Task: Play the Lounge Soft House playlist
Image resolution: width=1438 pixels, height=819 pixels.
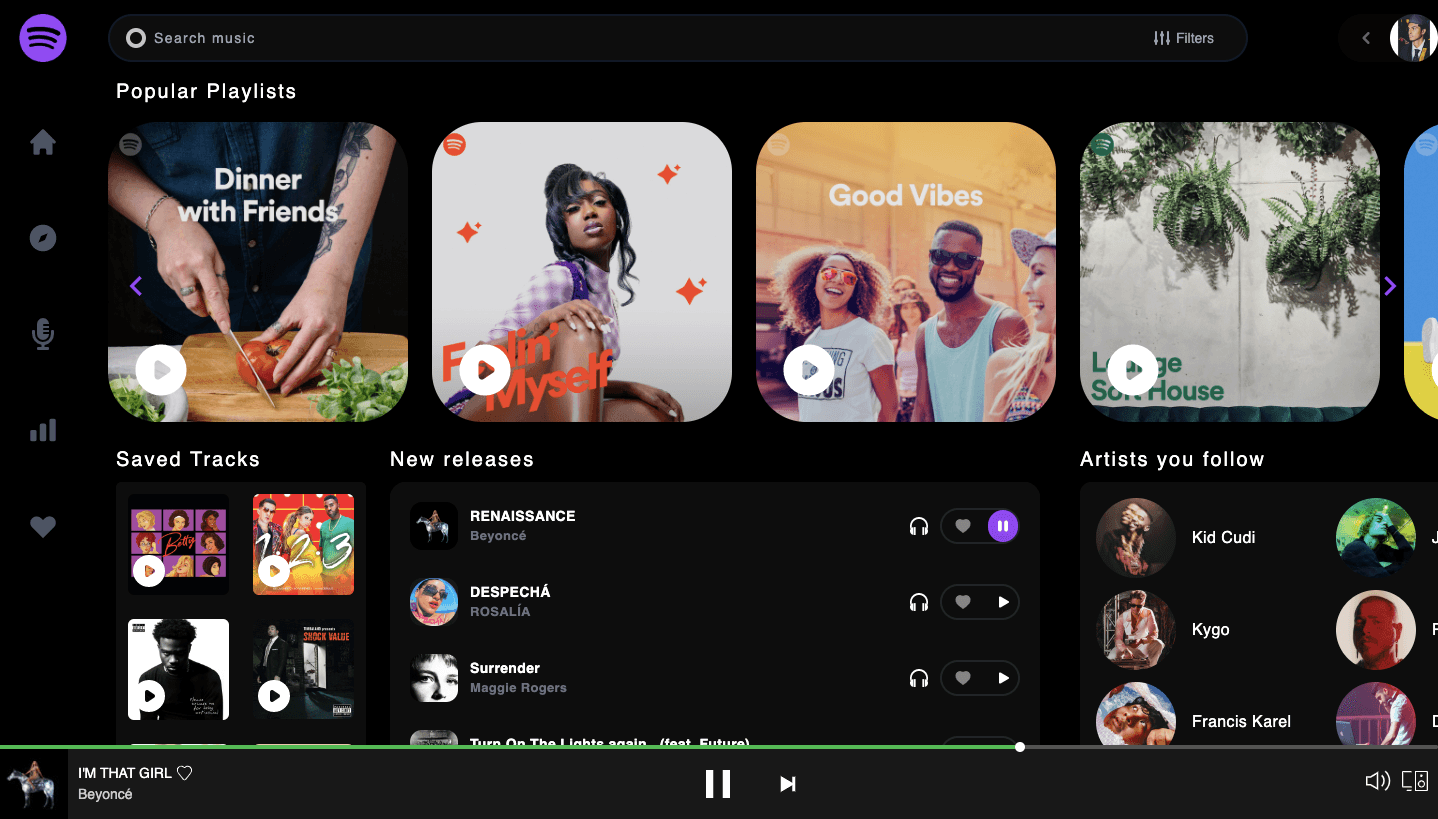Action: [x=1133, y=370]
